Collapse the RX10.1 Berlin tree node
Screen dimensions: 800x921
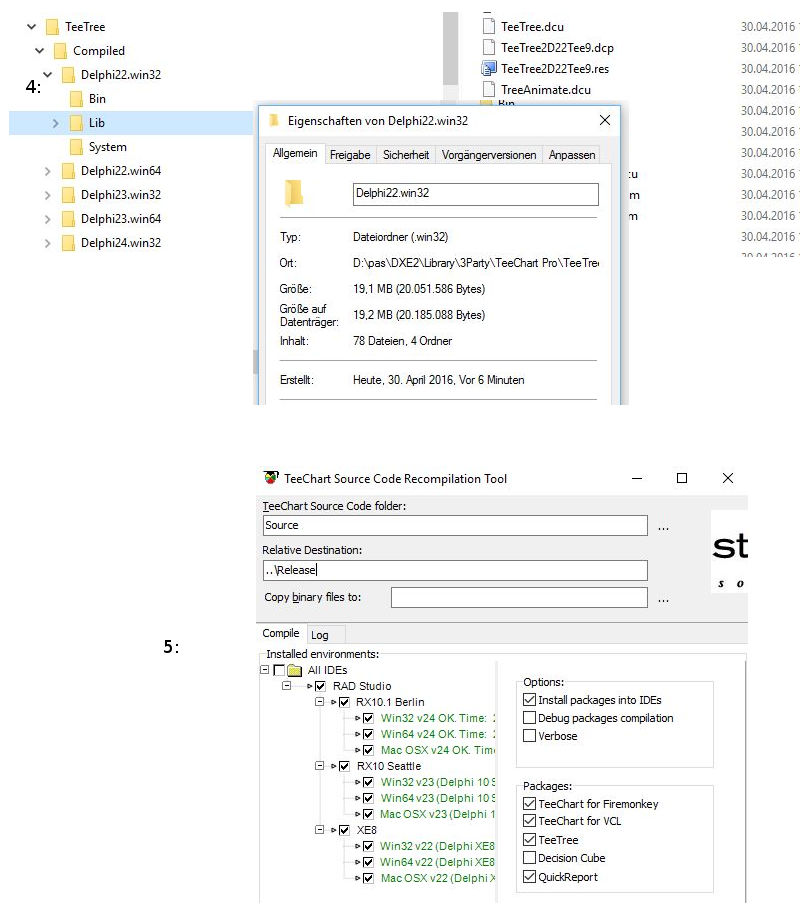[x=320, y=702]
